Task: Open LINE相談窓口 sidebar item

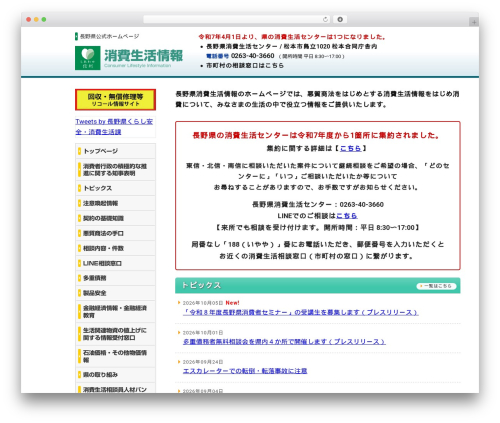Action: [x=115, y=263]
